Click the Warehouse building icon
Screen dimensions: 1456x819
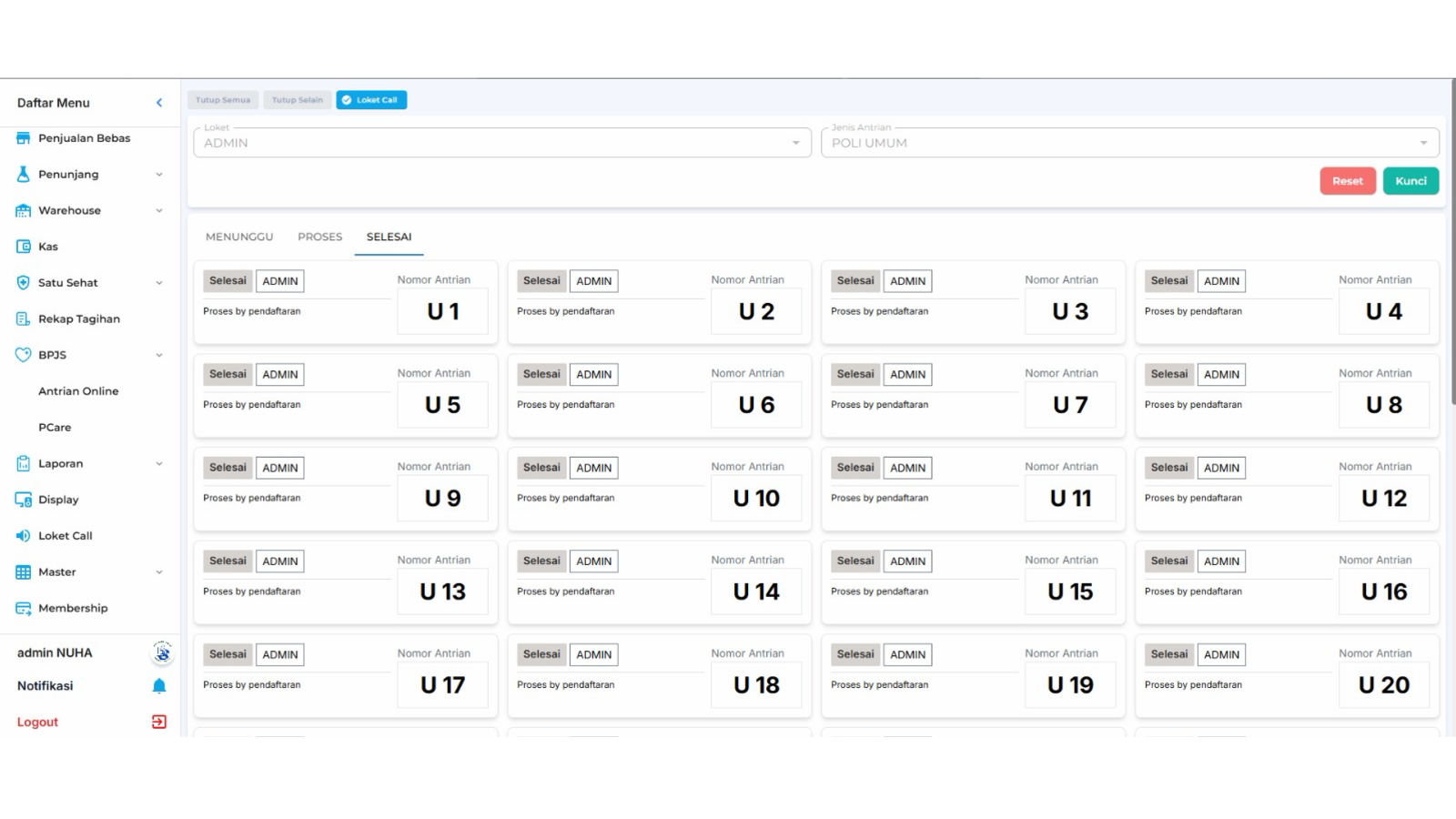[x=24, y=210]
